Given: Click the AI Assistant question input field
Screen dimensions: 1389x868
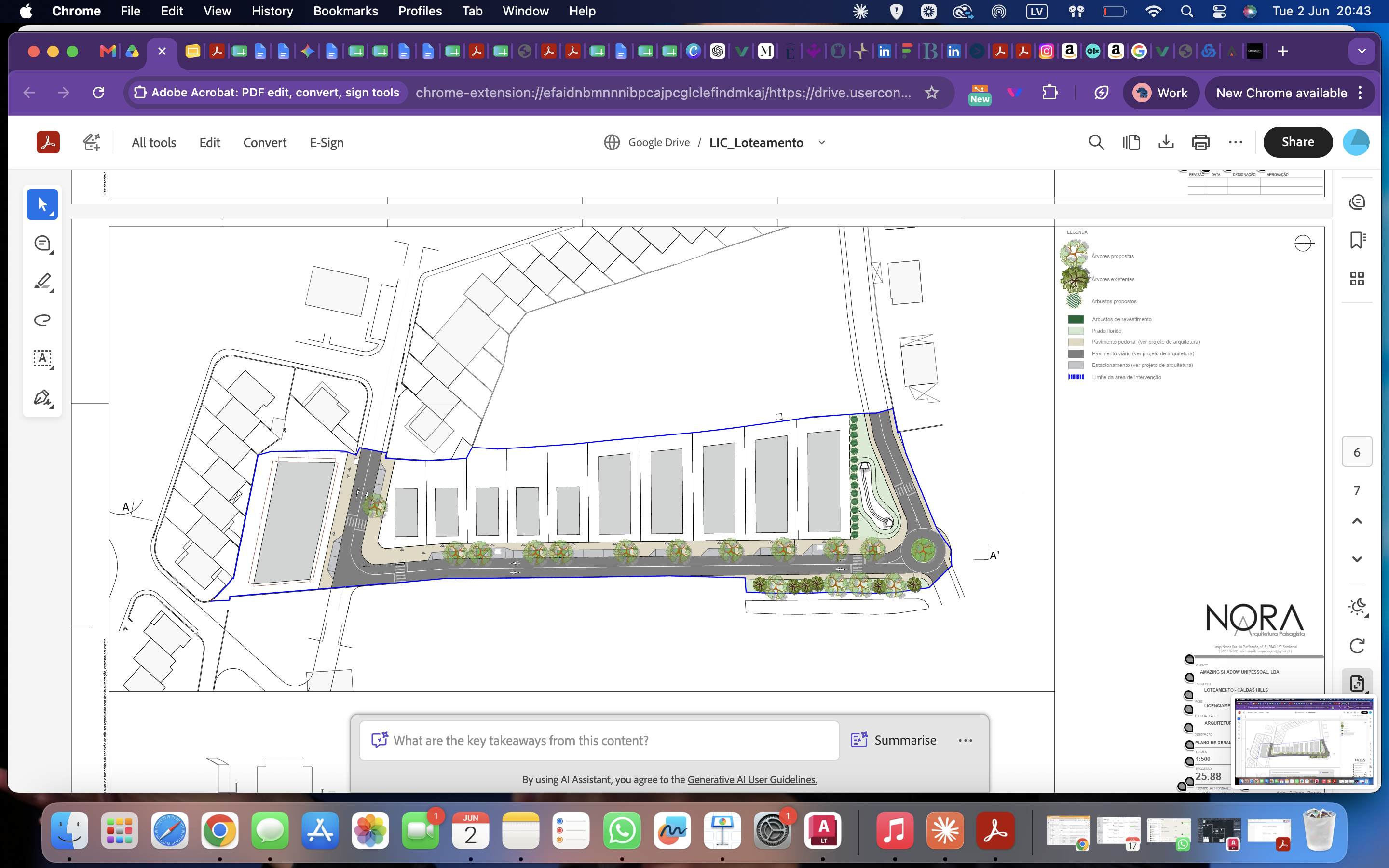Looking at the screenshot, I should [599, 741].
